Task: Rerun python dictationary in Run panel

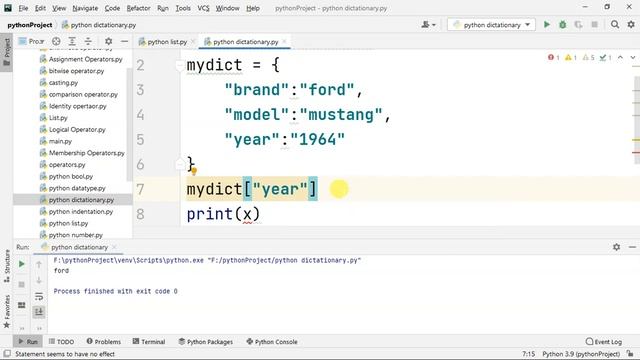Action: 22,264
